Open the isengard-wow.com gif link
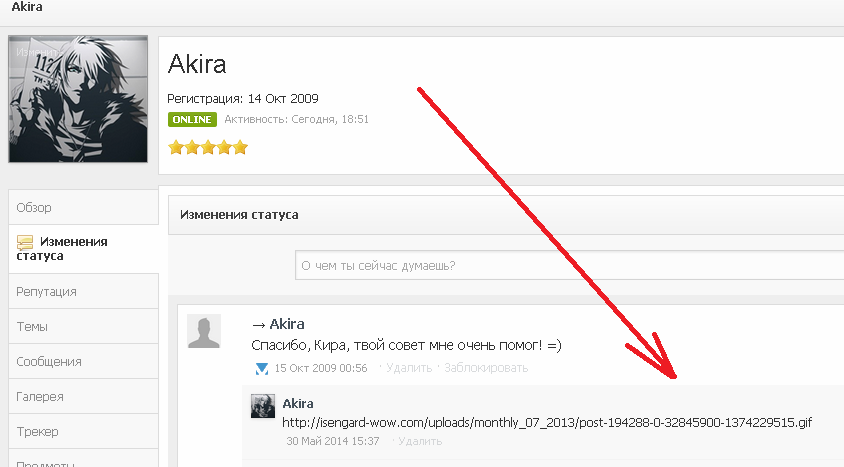 (x=547, y=422)
